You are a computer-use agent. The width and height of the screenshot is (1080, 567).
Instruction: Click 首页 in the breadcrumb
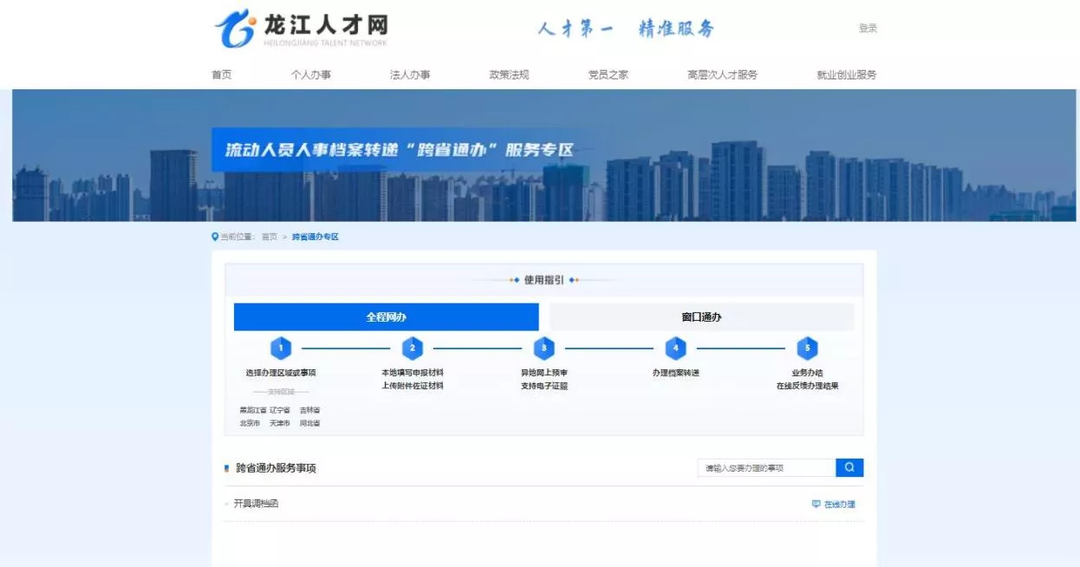pyautogui.click(x=269, y=237)
